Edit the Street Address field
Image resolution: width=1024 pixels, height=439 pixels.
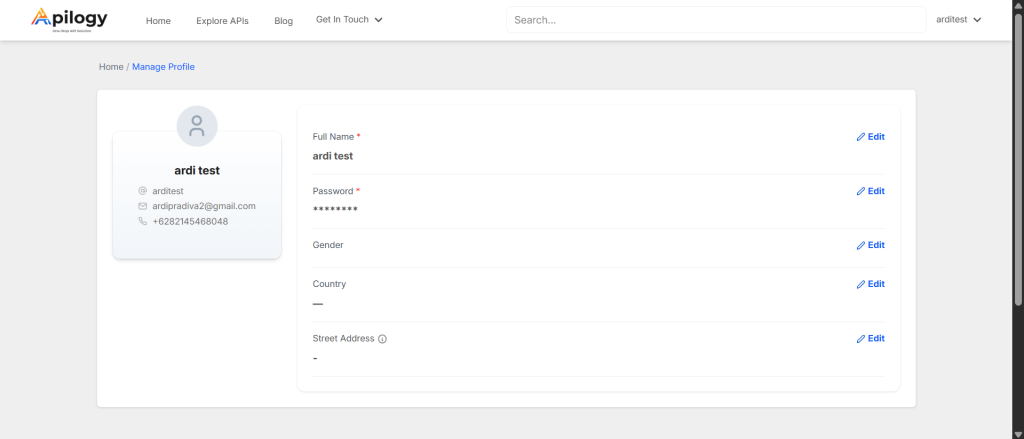point(870,338)
